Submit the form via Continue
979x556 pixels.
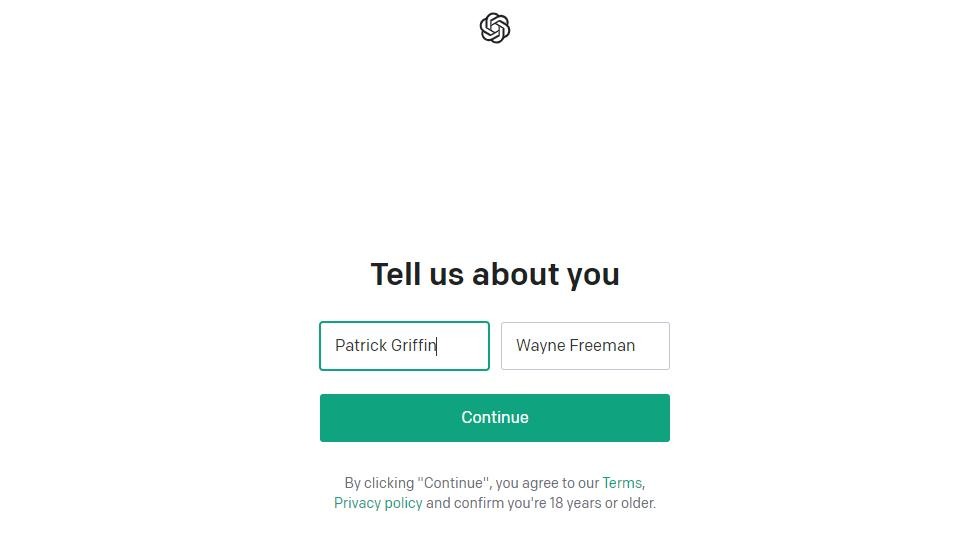tap(494, 417)
